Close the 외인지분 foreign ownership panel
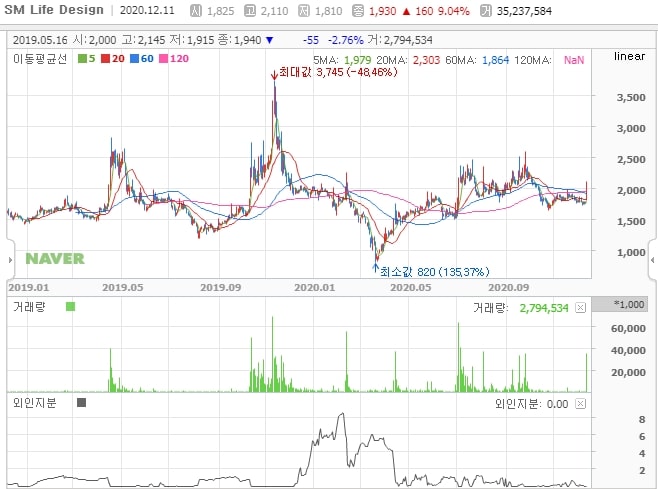Image resolution: width=658 pixels, height=489 pixels. [x=580, y=404]
